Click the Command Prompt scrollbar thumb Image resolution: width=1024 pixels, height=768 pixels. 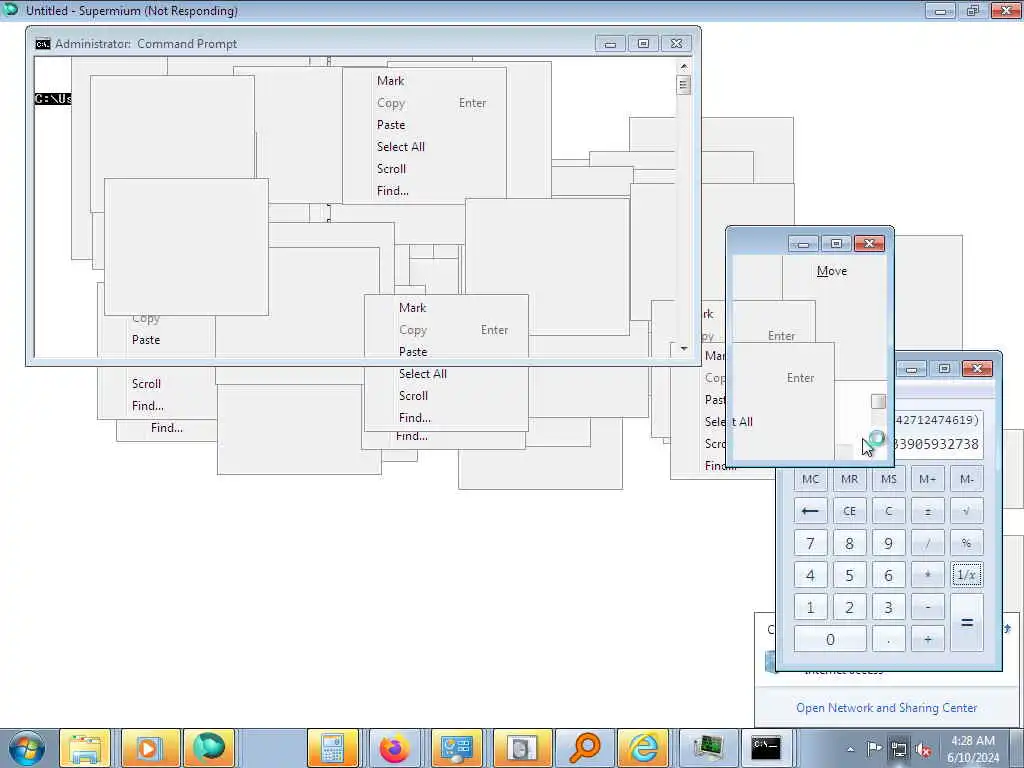pos(684,84)
